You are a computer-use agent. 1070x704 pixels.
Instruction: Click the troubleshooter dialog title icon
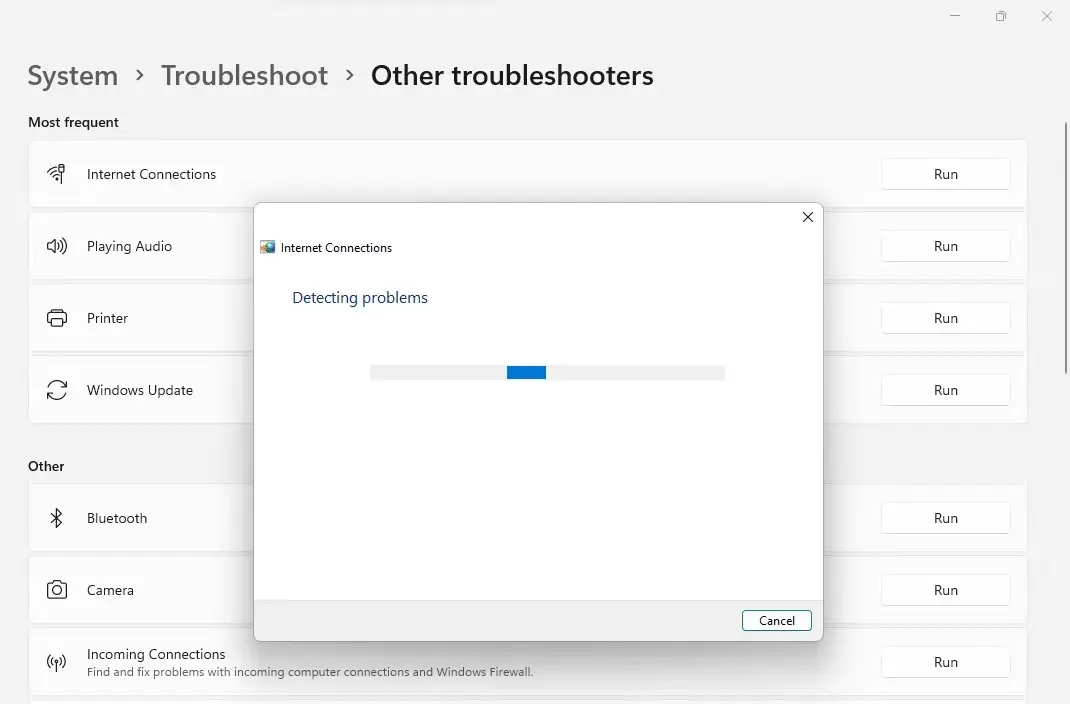268,248
